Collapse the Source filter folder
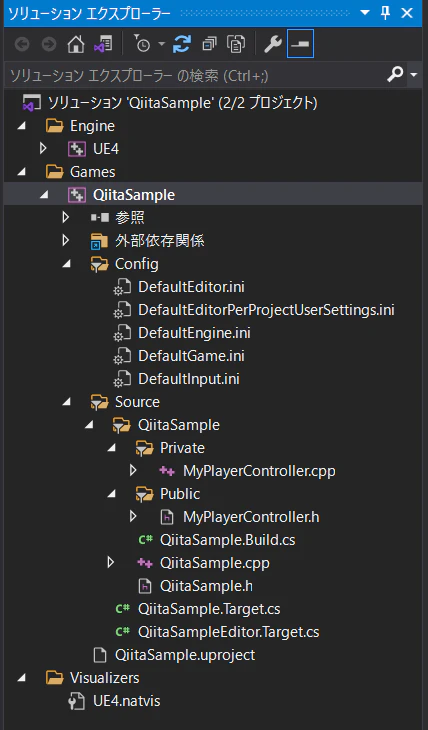 coord(67,402)
